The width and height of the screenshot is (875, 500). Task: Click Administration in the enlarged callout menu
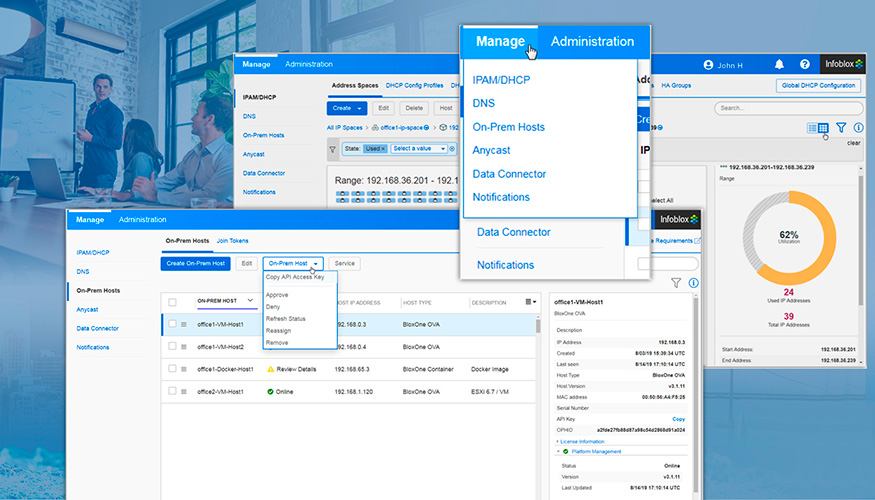(592, 41)
